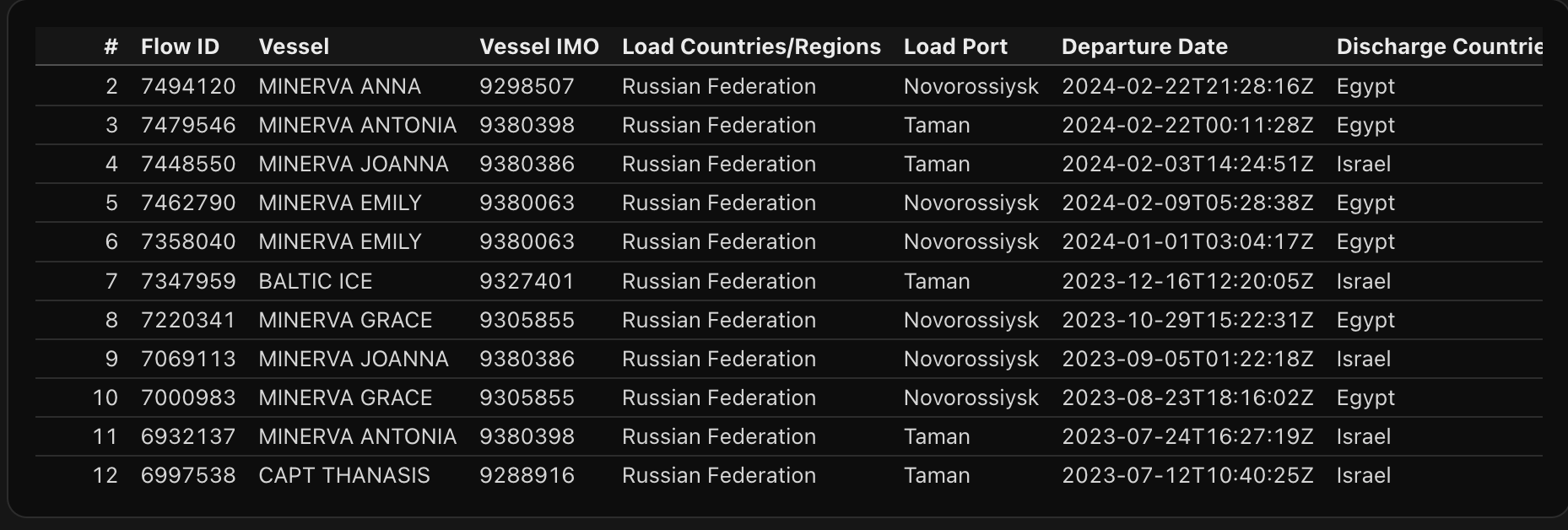Image resolution: width=1568 pixels, height=530 pixels.
Task: Click flow ID 7000983 in row 10
Action: (188, 397)
